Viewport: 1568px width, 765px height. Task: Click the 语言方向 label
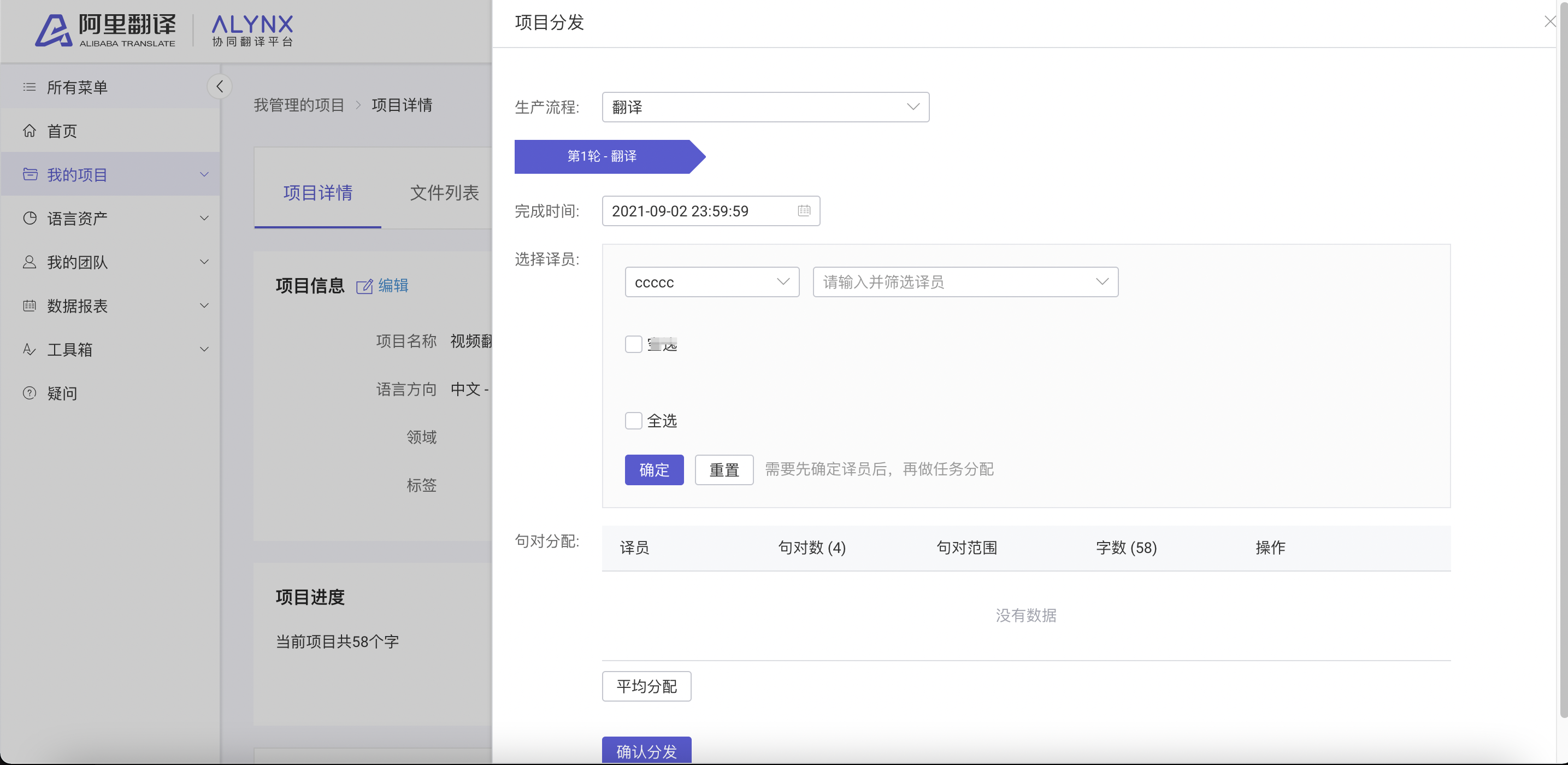[406, 389]
